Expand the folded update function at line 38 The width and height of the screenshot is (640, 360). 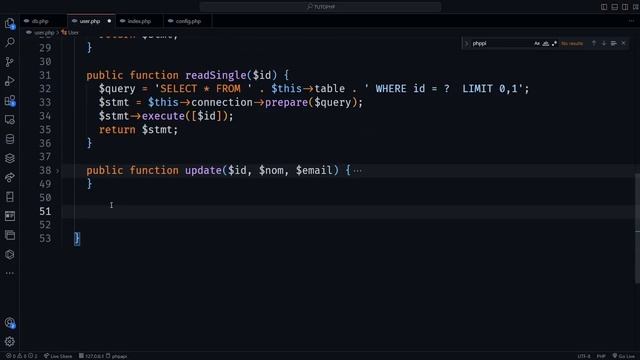click(58, 171)
